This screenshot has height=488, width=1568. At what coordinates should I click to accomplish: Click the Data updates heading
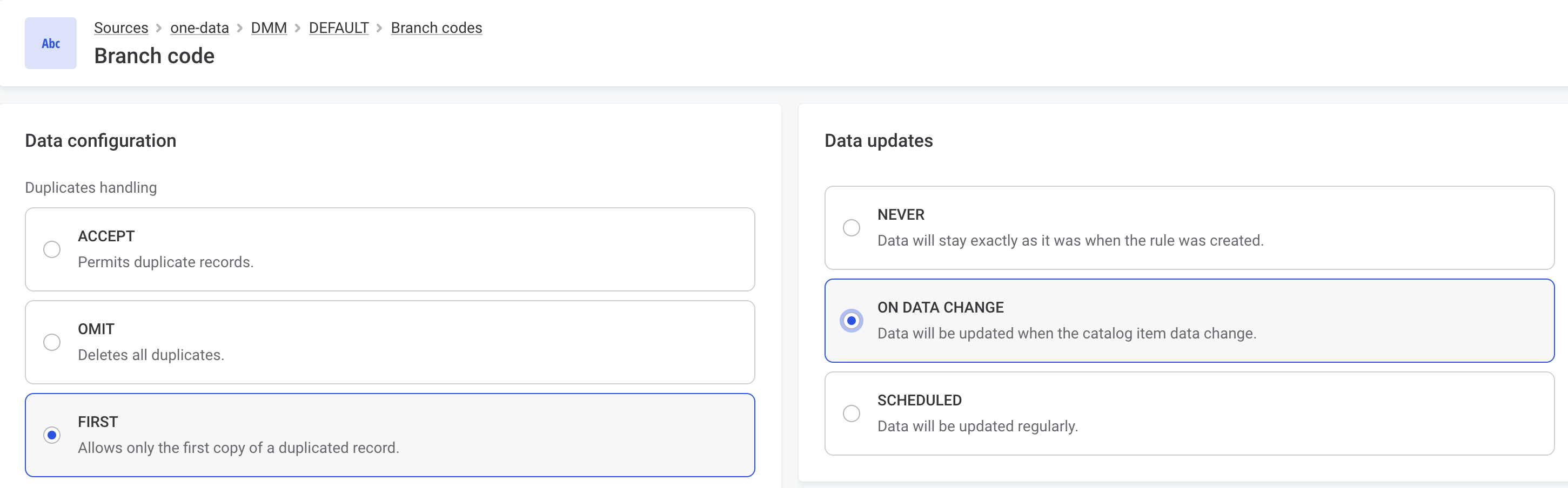[x=879, y=140]
